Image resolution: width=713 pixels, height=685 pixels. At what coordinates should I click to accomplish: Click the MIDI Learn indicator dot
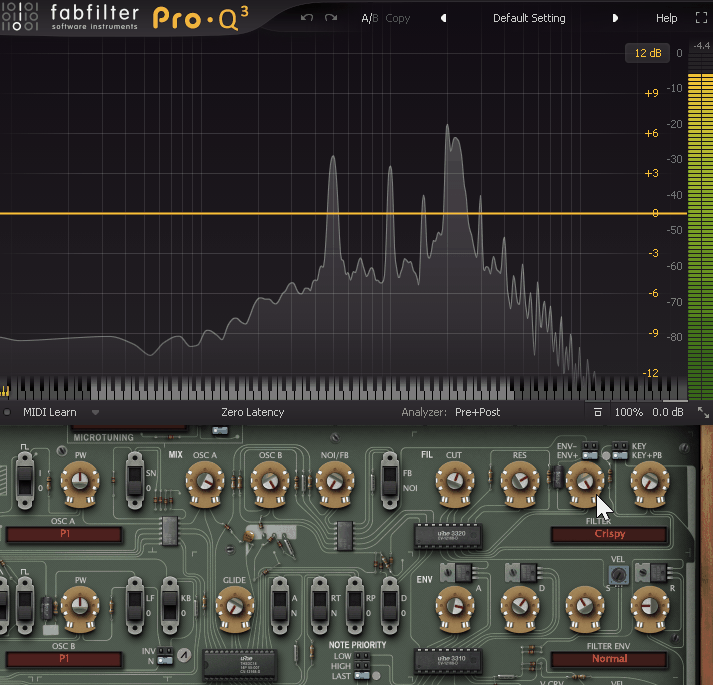coord(7,412)
